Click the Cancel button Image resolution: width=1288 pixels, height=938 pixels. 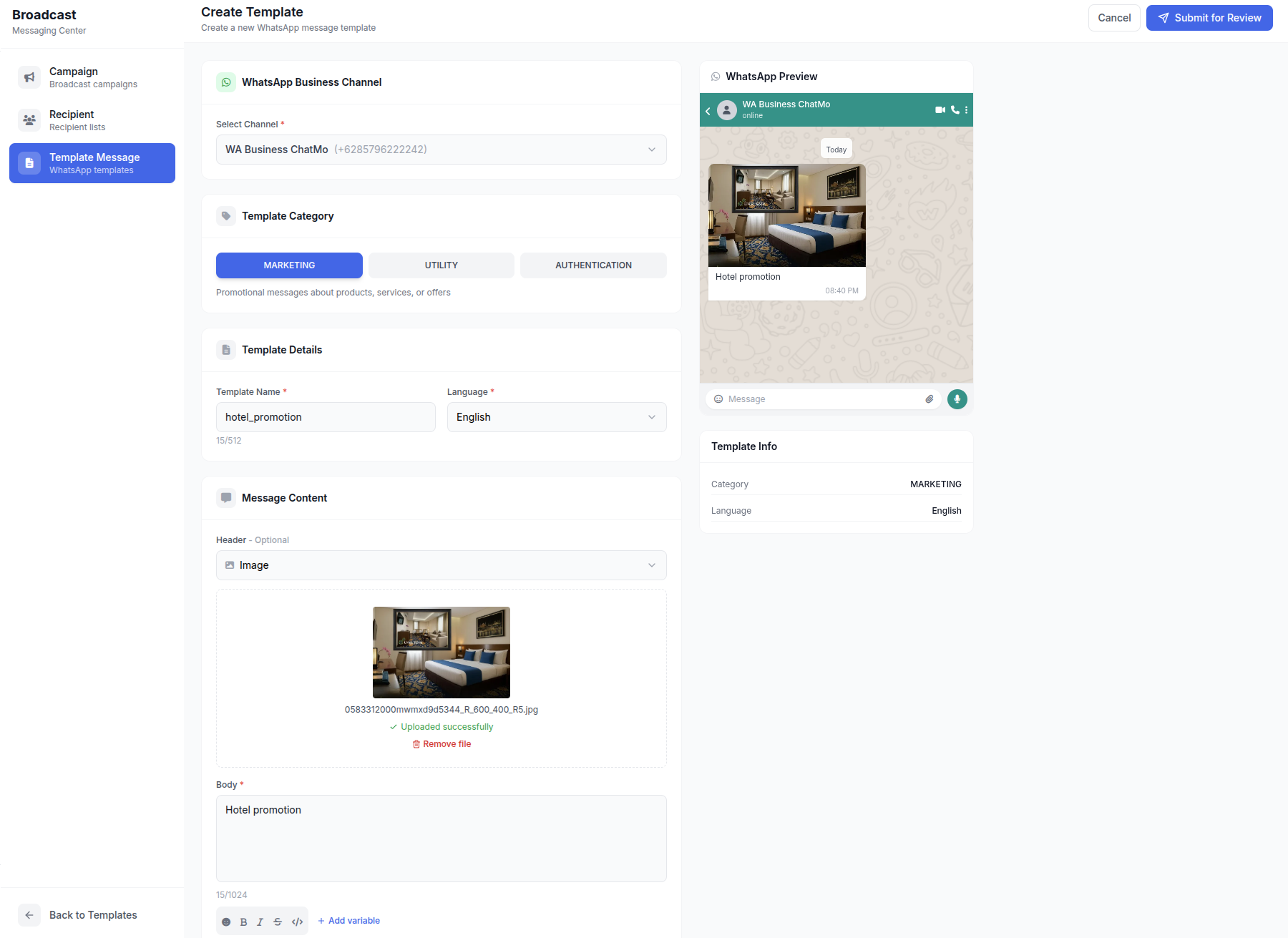pos(1114,18)
